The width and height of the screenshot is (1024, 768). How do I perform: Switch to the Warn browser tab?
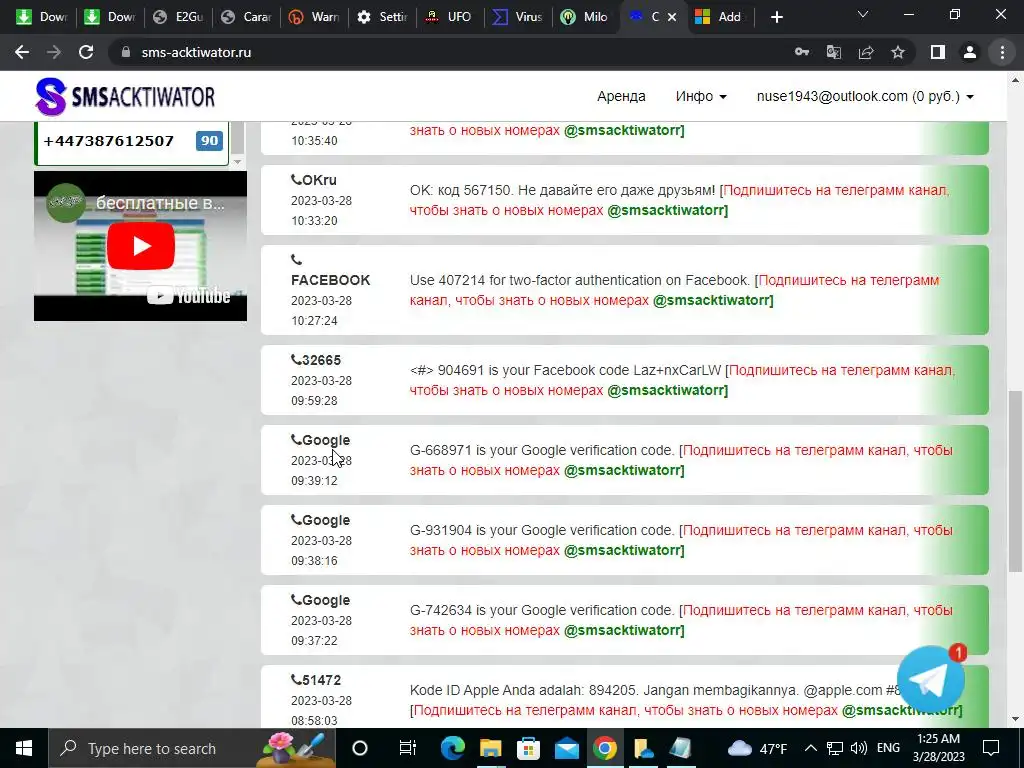pos(315,17)
